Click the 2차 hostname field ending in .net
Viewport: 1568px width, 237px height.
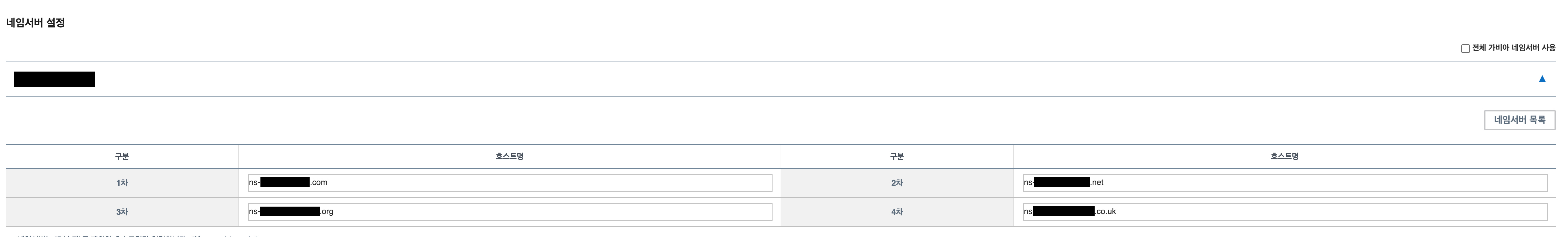1284,183
